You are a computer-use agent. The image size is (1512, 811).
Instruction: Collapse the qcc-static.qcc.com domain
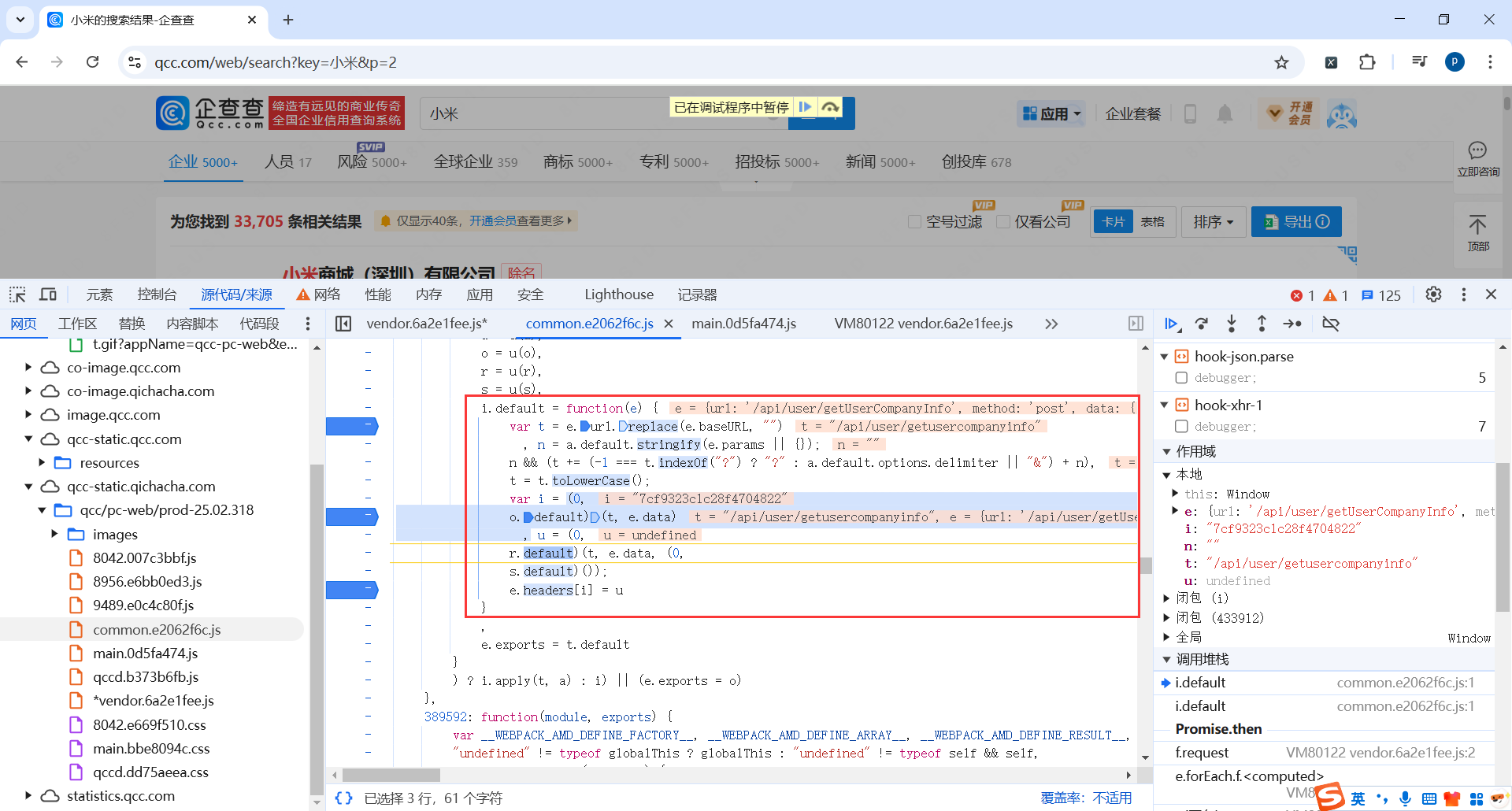[28, 439]
